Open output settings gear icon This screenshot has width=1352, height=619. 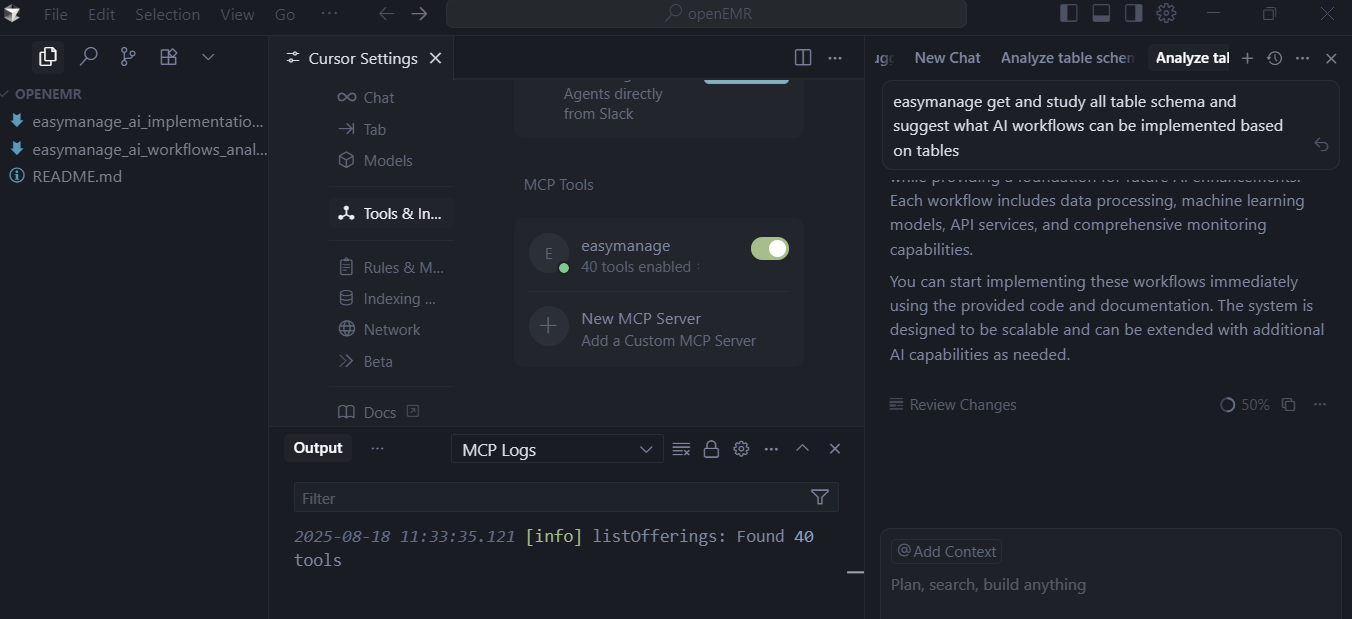[741, 449]
